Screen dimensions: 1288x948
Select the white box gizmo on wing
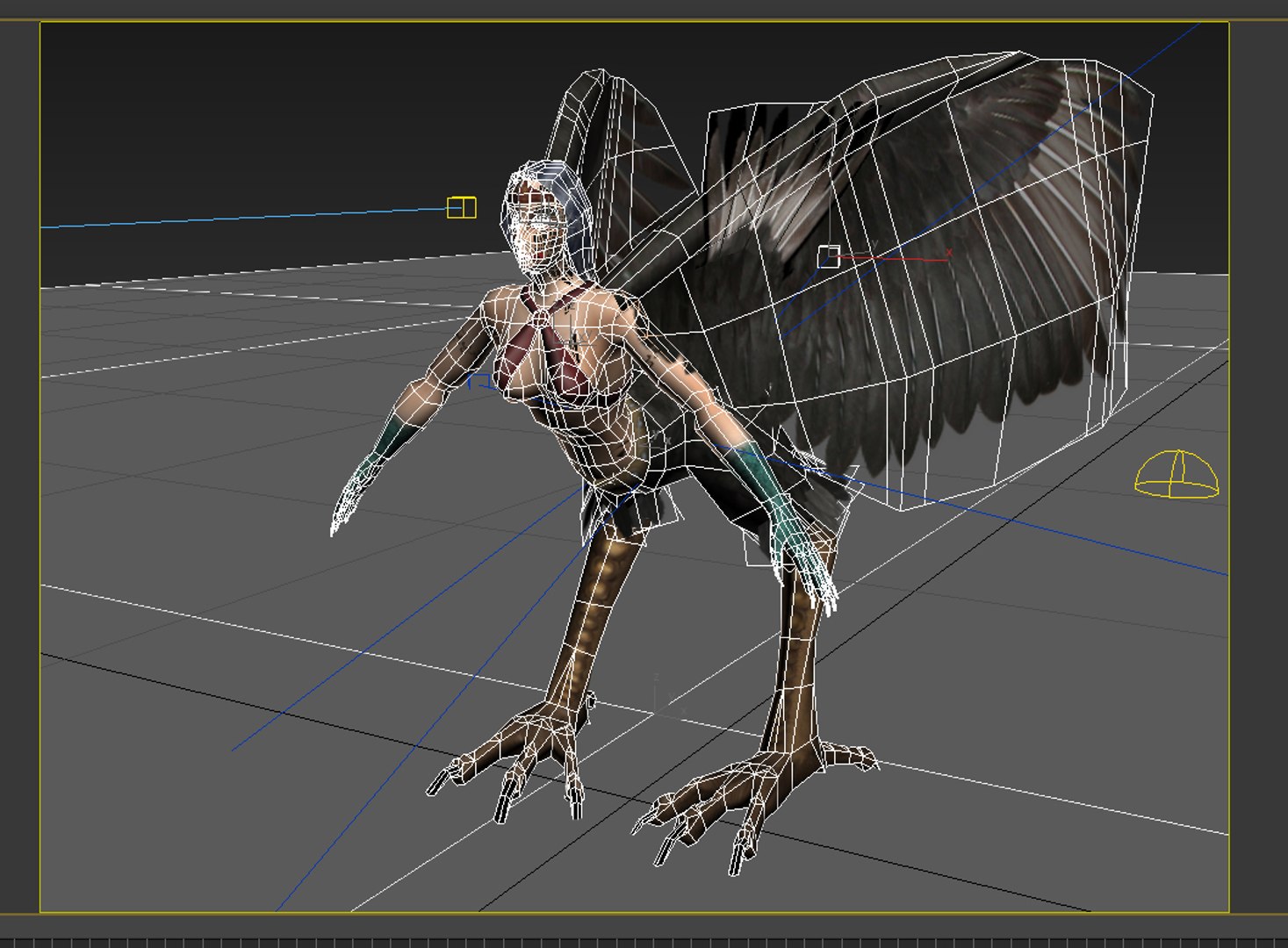point(829,257)
